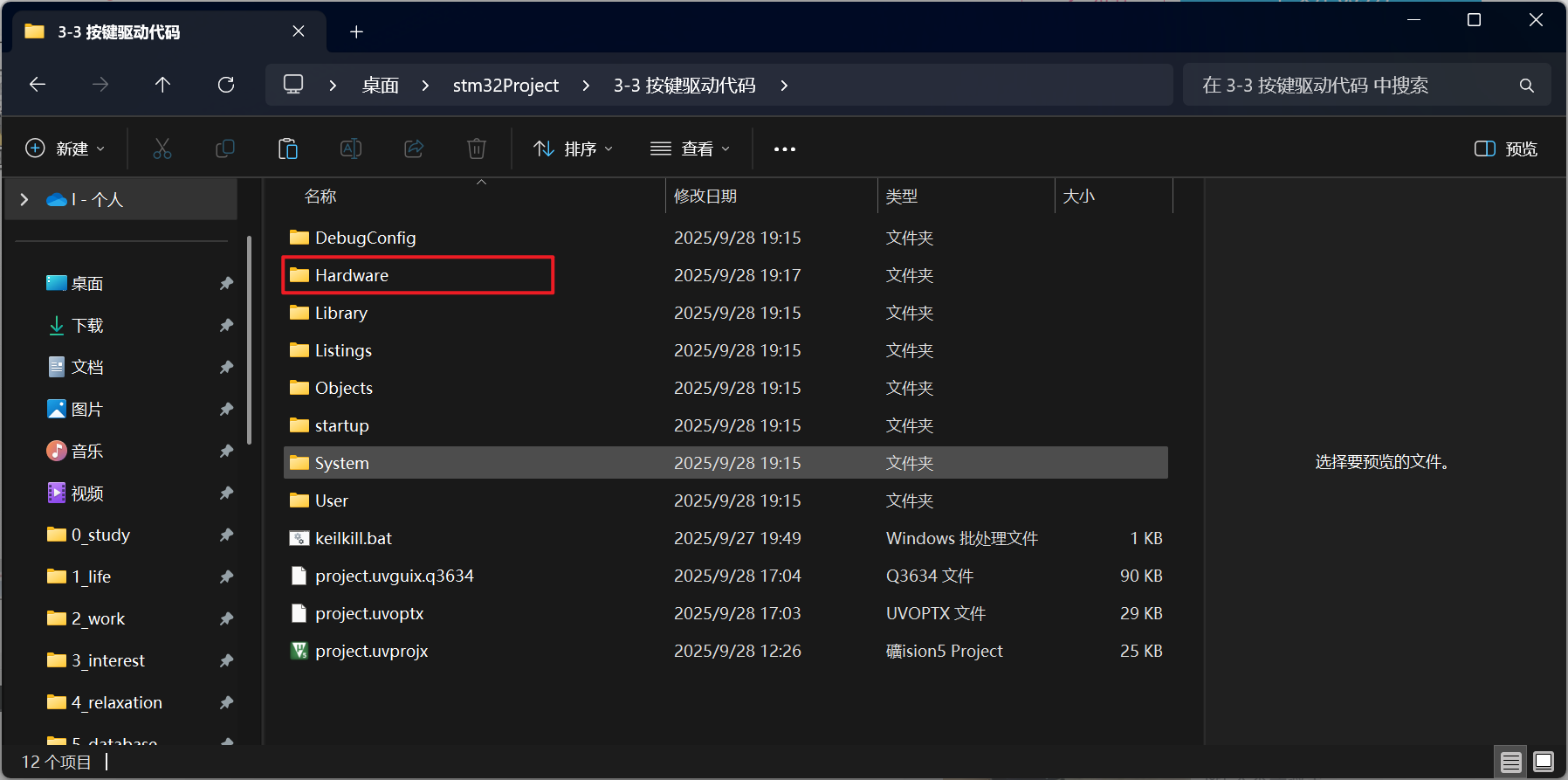Switch to large icons view layout
The width and height of the screenshot is (1568, 780).
pyautogui.click(x=1544, y=762)
